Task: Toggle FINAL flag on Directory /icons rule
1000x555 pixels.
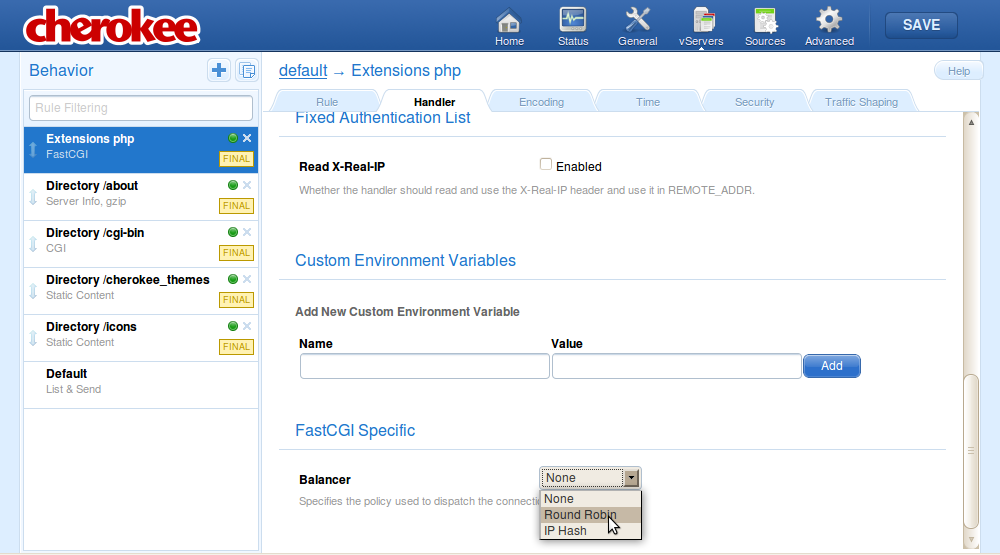Action: click(236, 346)
